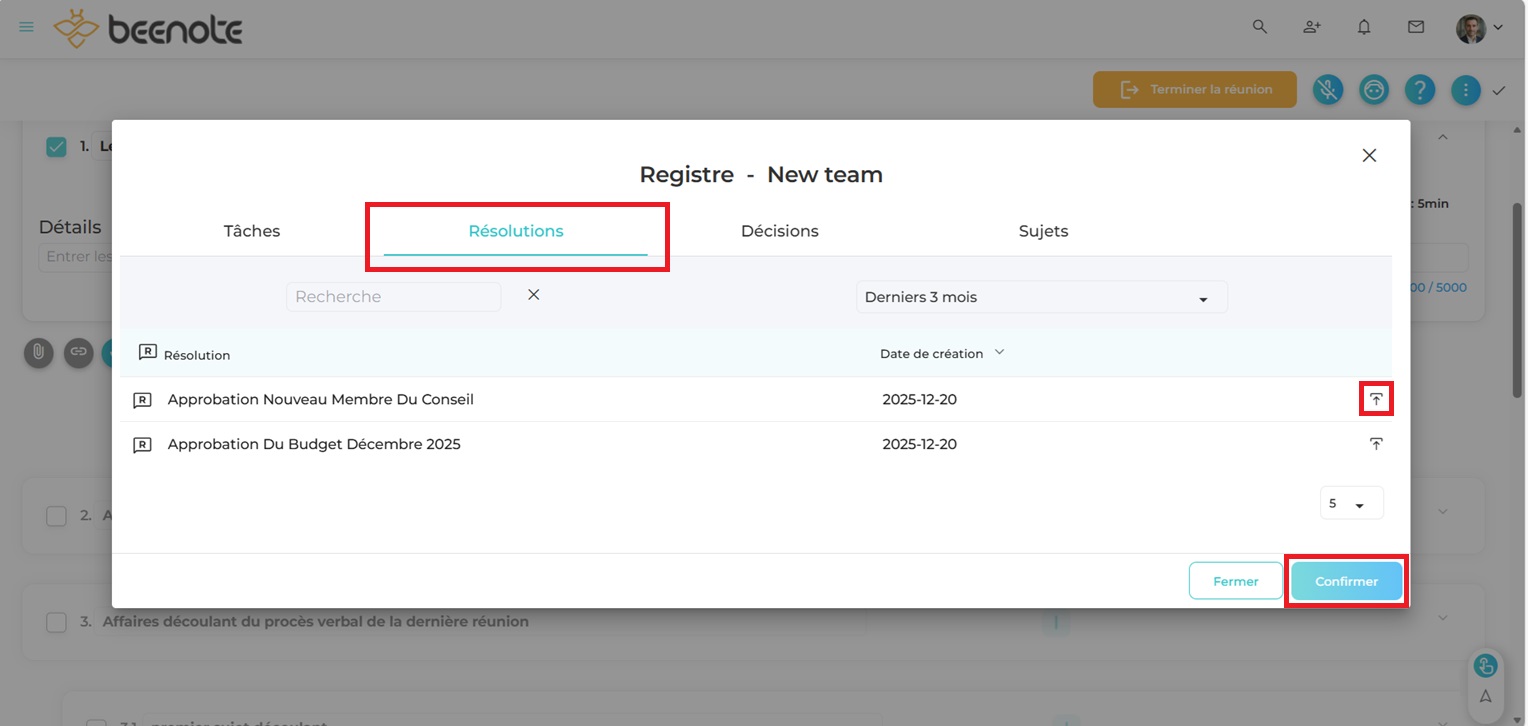The height and width of the screenshot is (726, 1528).
Task: Check agenda item 2 checkbox
Action: 57,516
